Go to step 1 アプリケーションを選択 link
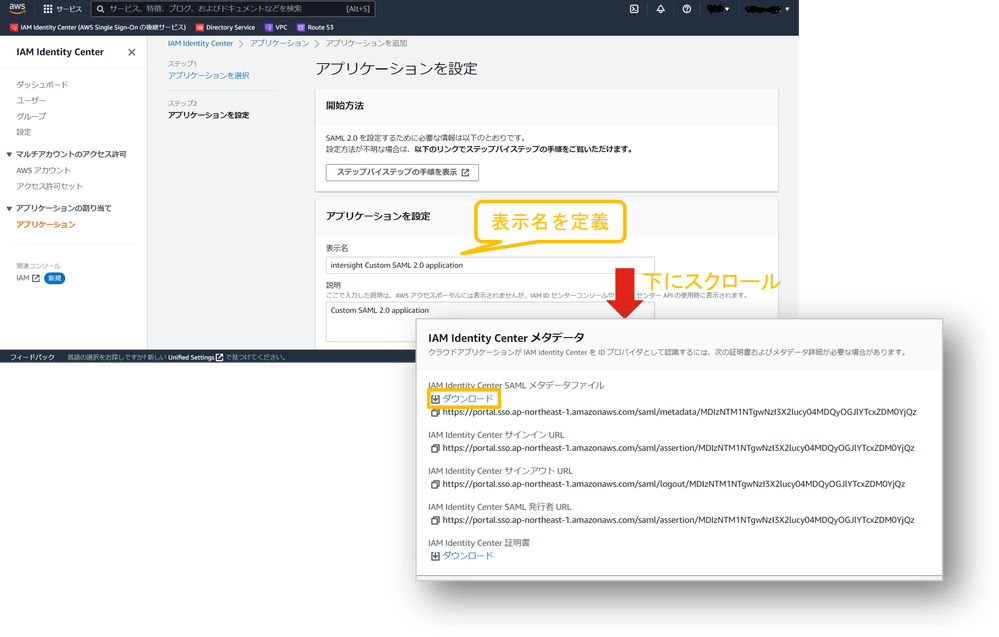The width and height of the screenshot is (999, 637). coord(208,75)
